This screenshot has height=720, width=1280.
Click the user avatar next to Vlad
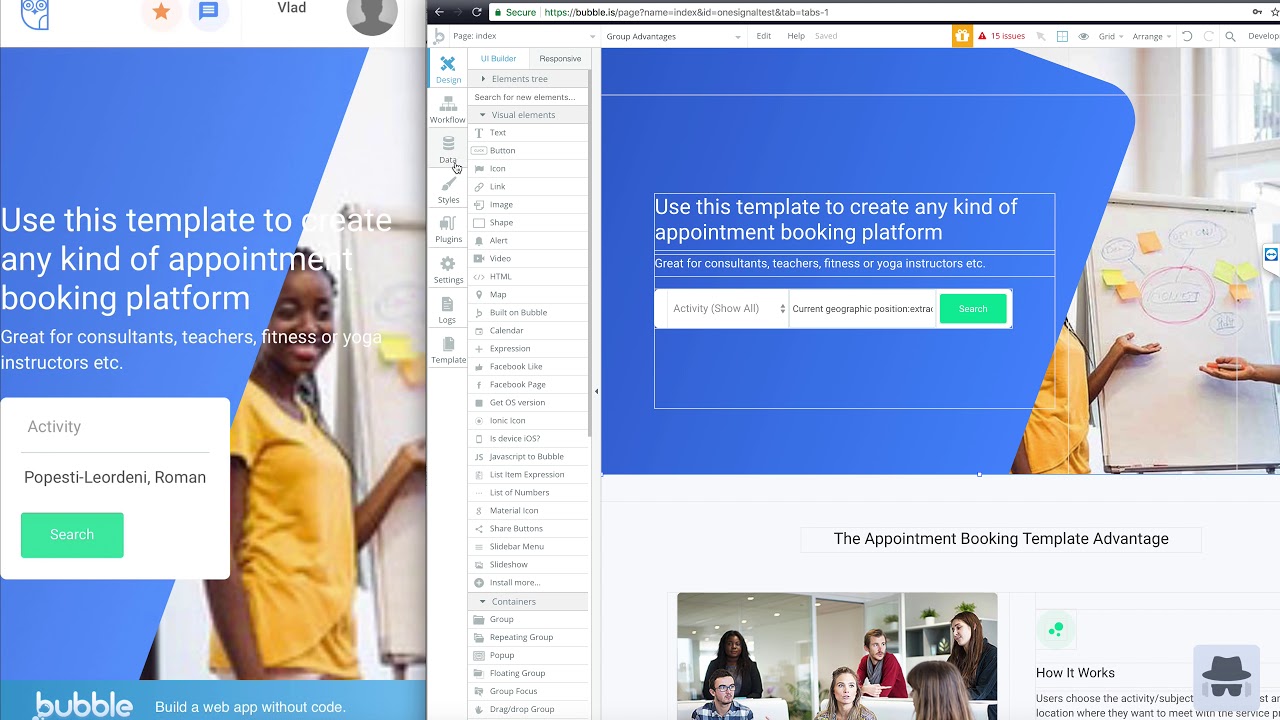(x=372, y=13)
